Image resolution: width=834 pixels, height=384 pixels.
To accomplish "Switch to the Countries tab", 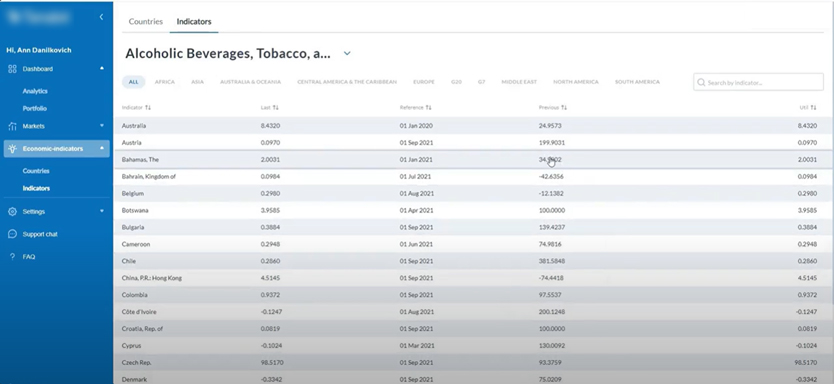I will 146,22.
